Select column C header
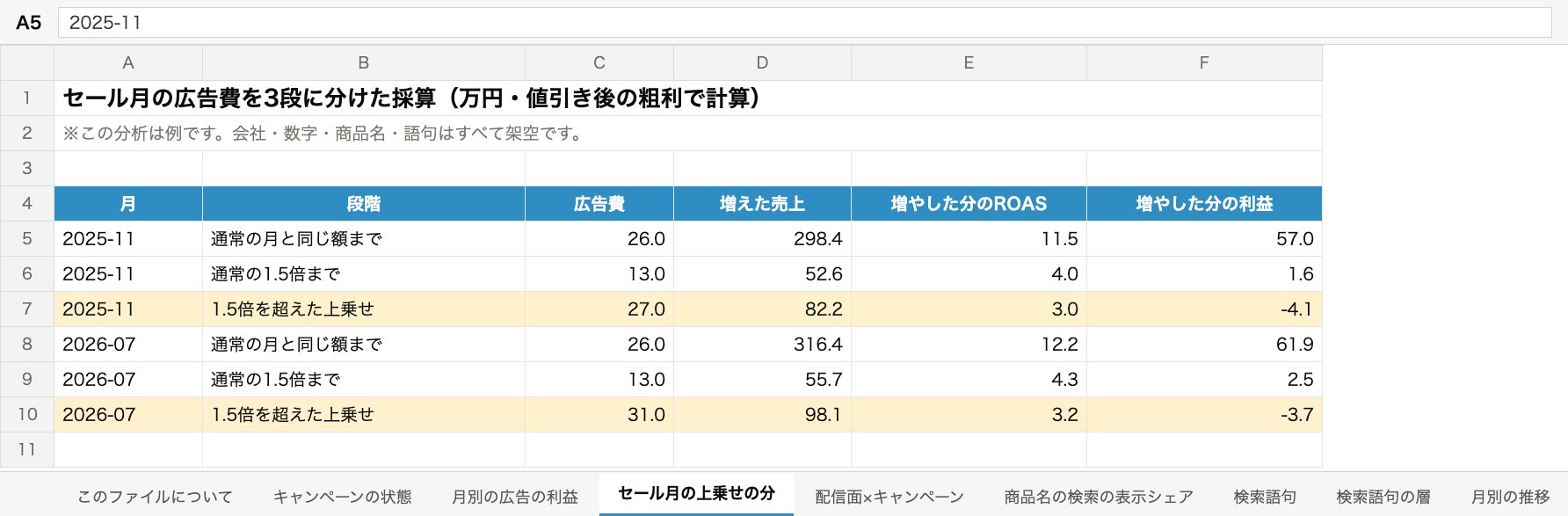1568x516 pixels. (599, 63)
